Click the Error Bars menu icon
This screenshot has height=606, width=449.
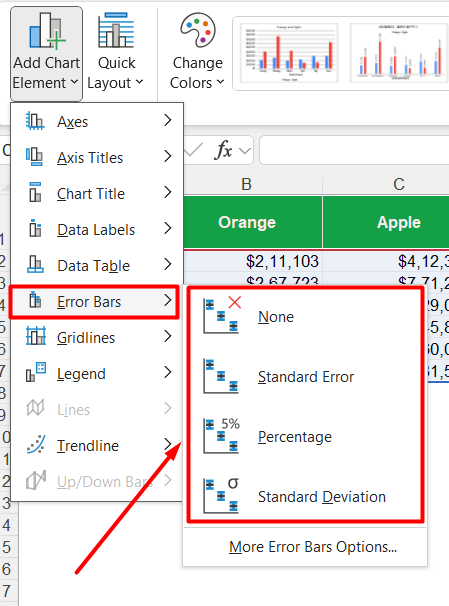[35, 300]
